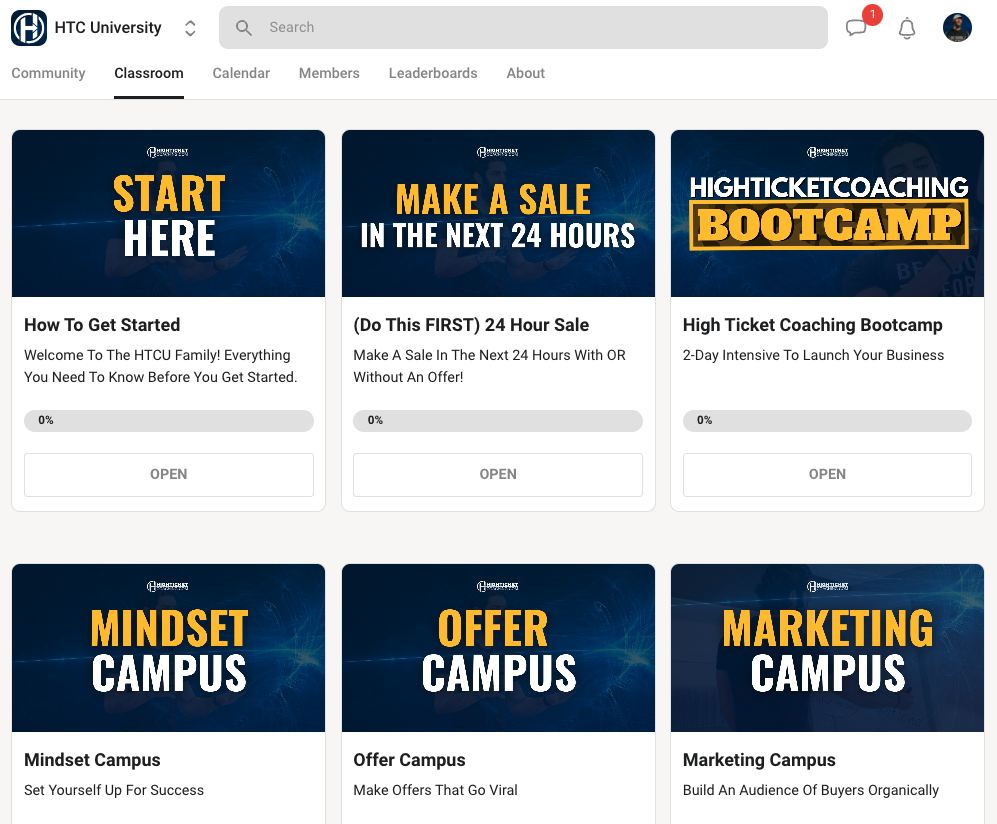View the Leaderboards tab

[x=433, y=73]
